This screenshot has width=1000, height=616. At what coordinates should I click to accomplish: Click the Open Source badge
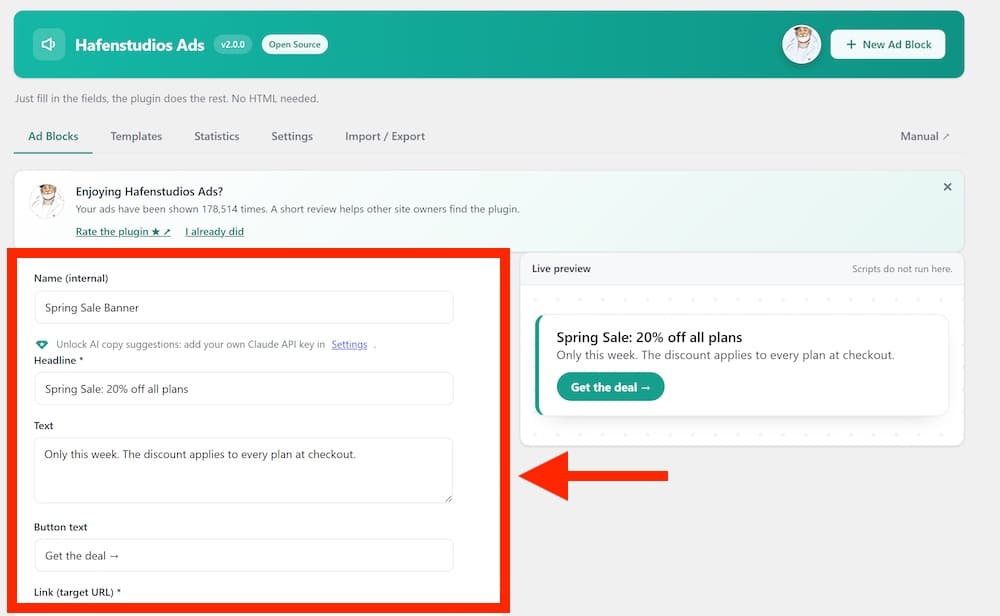(295, 45)
